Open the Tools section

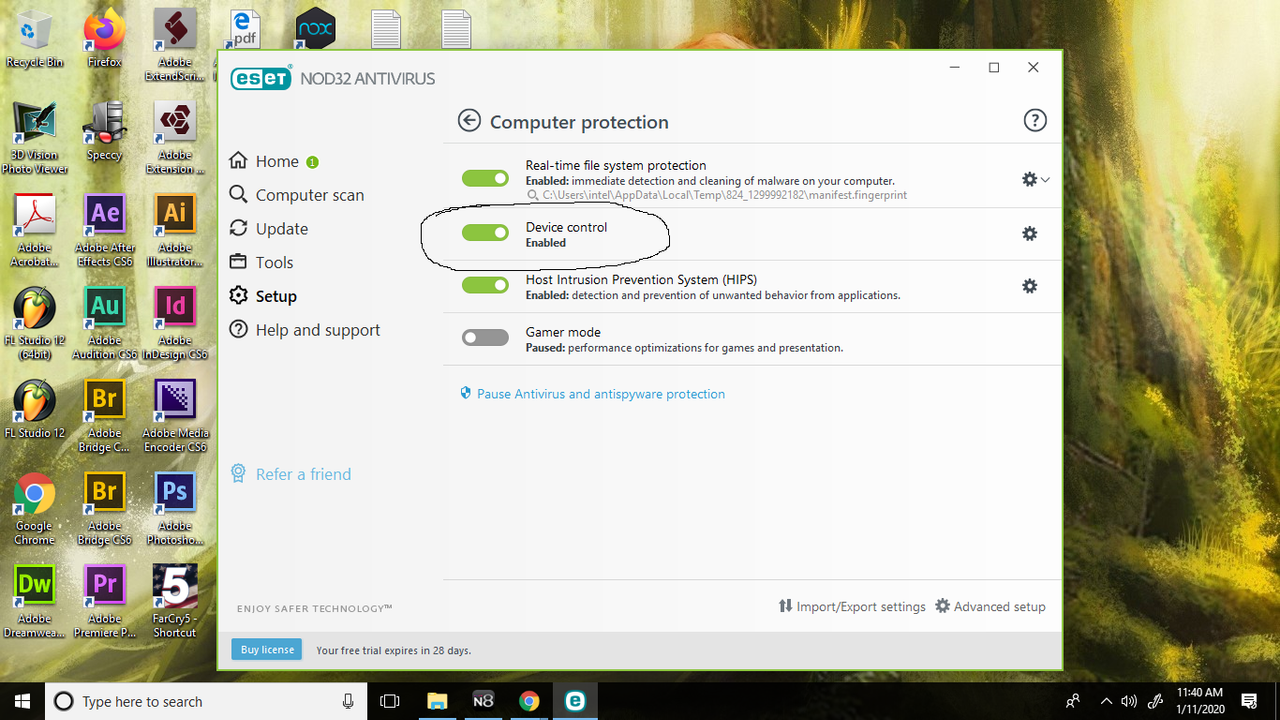coord(261,262)
